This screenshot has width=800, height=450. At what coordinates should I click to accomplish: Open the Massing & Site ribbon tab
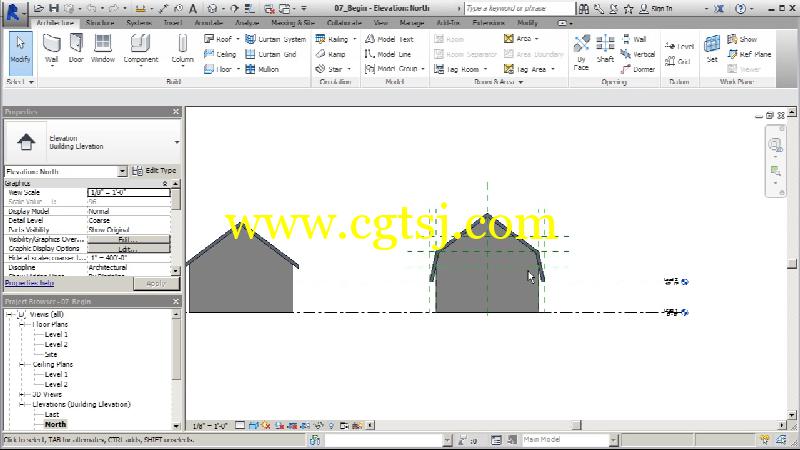click(x=293, y=23)
